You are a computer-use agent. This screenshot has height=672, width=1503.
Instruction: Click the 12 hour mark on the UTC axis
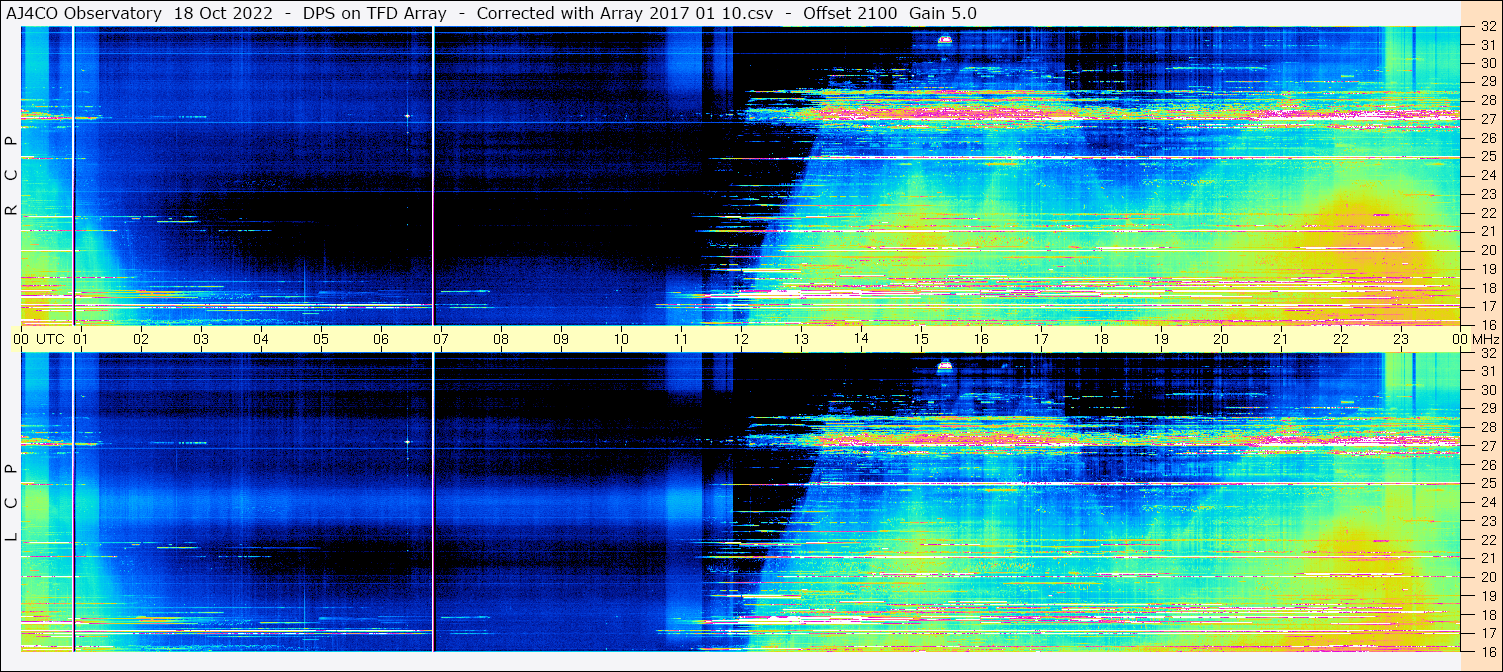pos(741,339)
